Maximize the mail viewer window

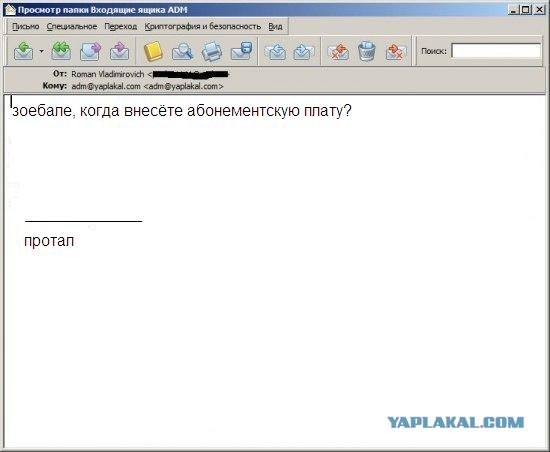click(526, 10)
